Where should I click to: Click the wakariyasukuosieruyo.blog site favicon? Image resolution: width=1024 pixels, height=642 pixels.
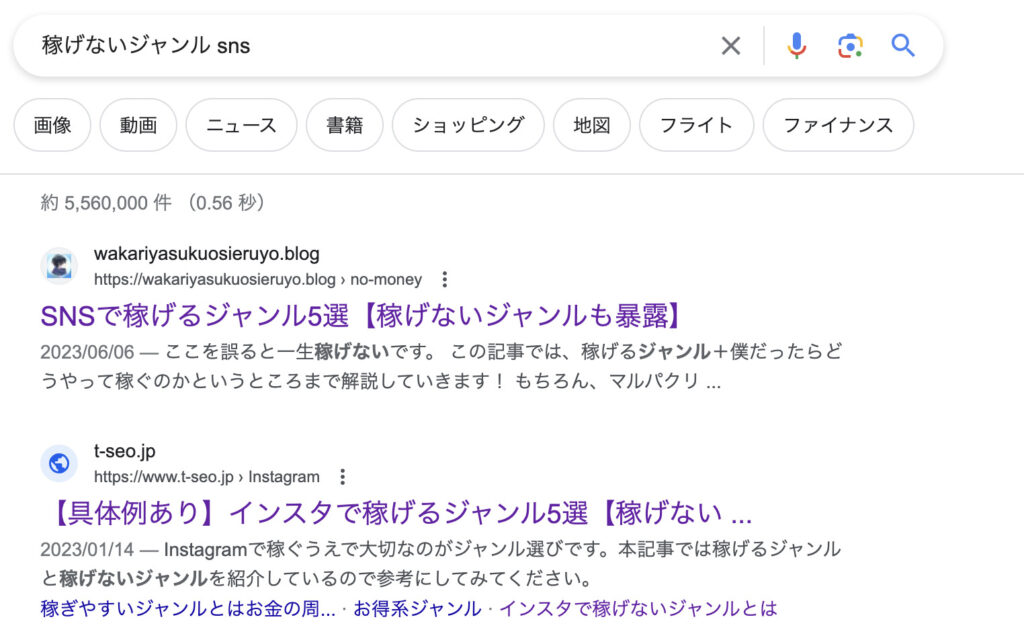click(x=59, y=266)
